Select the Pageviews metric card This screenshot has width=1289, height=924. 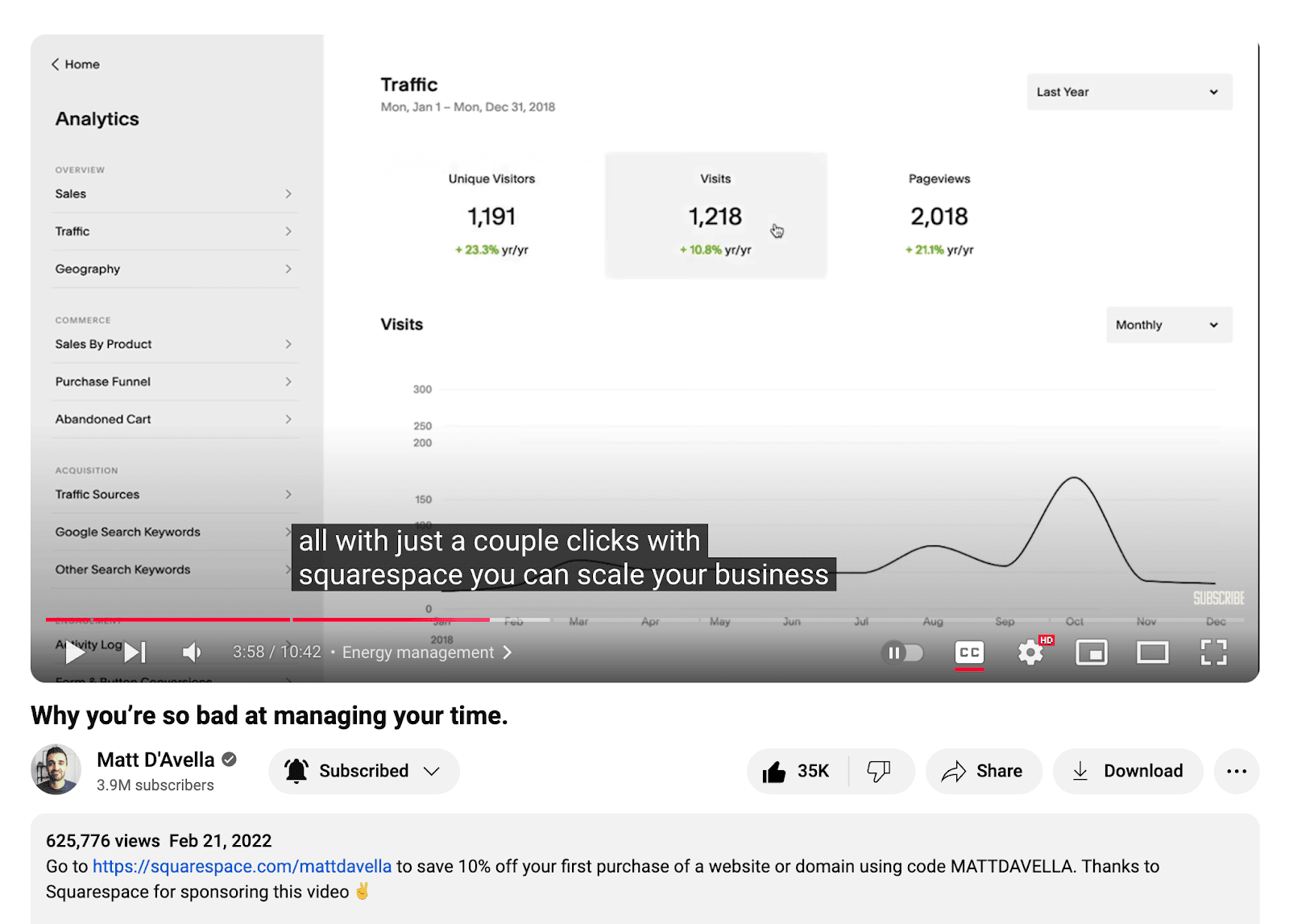(939, 215)
